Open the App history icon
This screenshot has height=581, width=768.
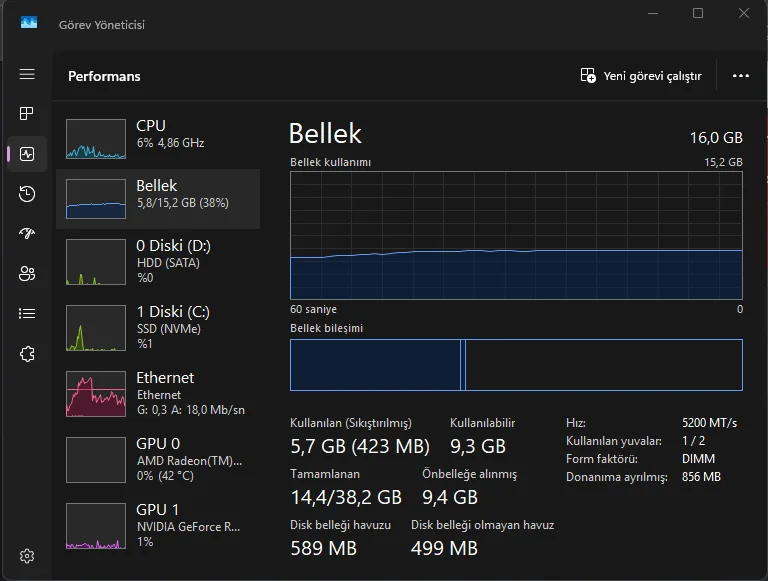coord(27,194)
